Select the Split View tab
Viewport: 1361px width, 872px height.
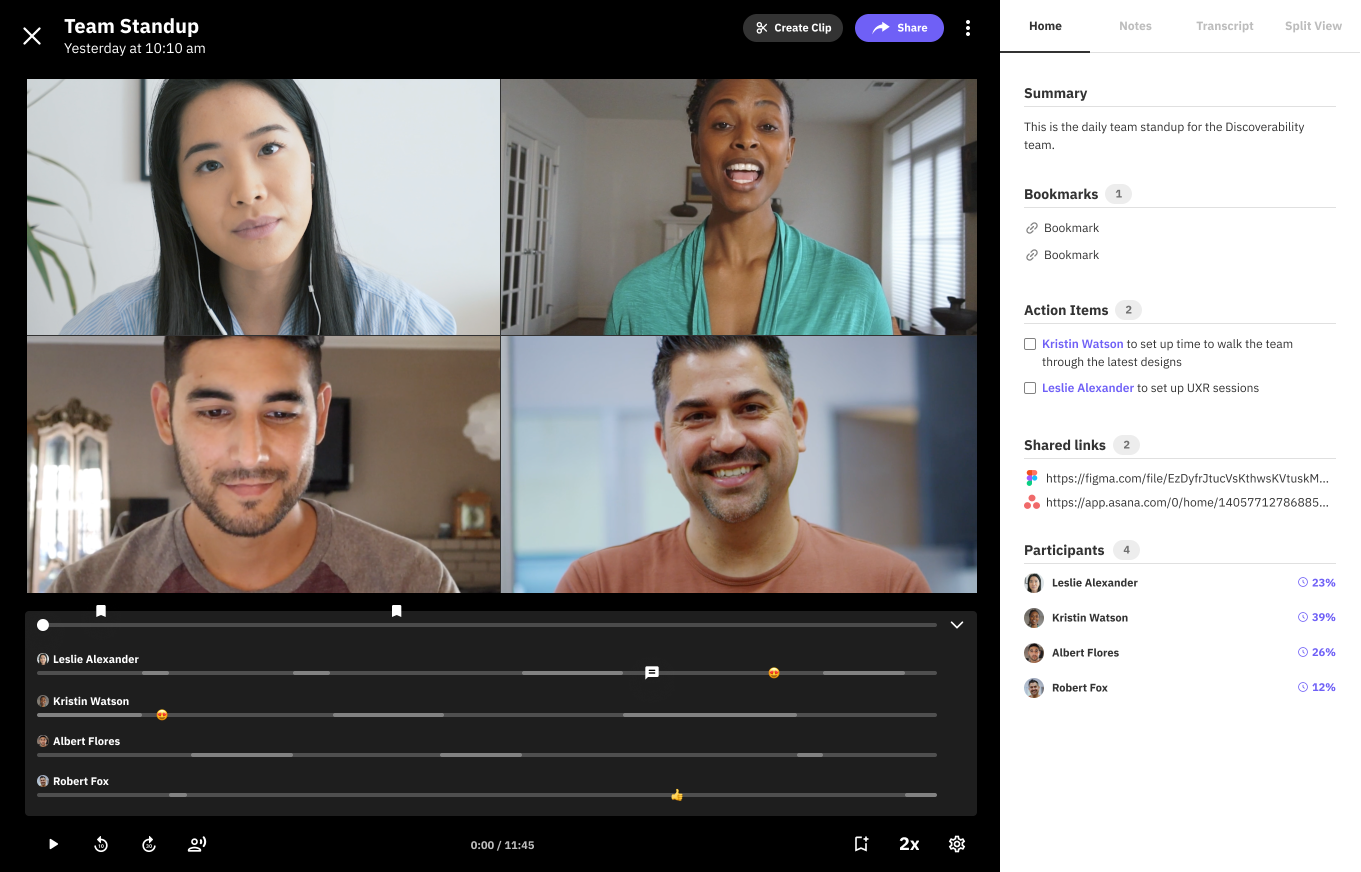(x=1313, y=26)
